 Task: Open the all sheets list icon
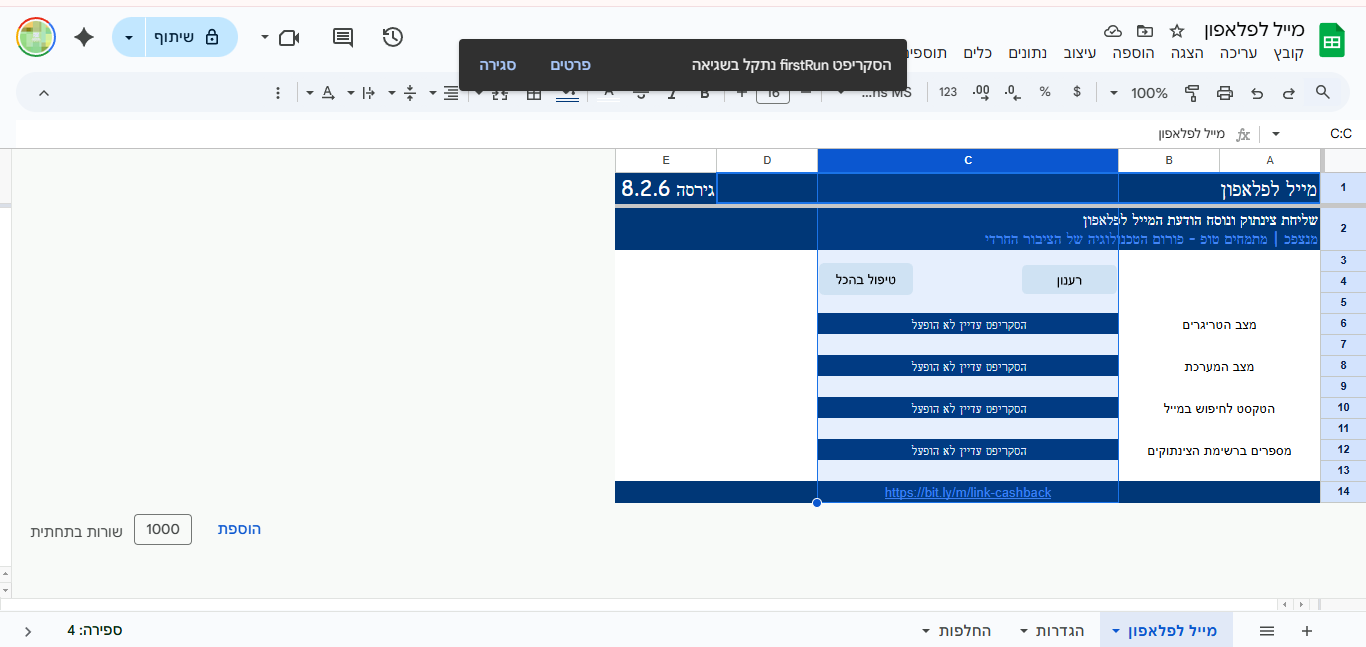[x=1267, y=631]
